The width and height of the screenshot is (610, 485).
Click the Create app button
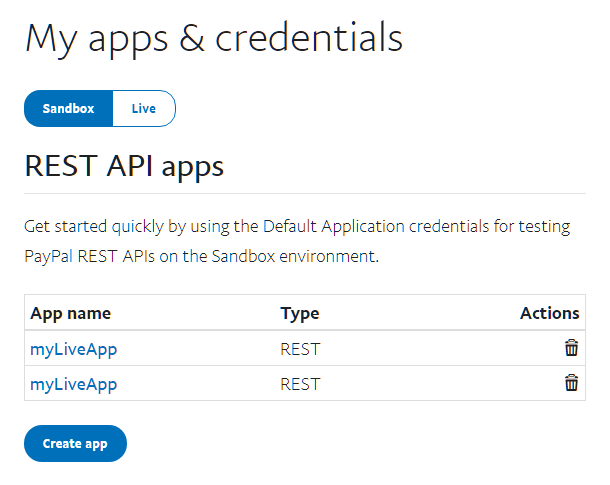75,443
